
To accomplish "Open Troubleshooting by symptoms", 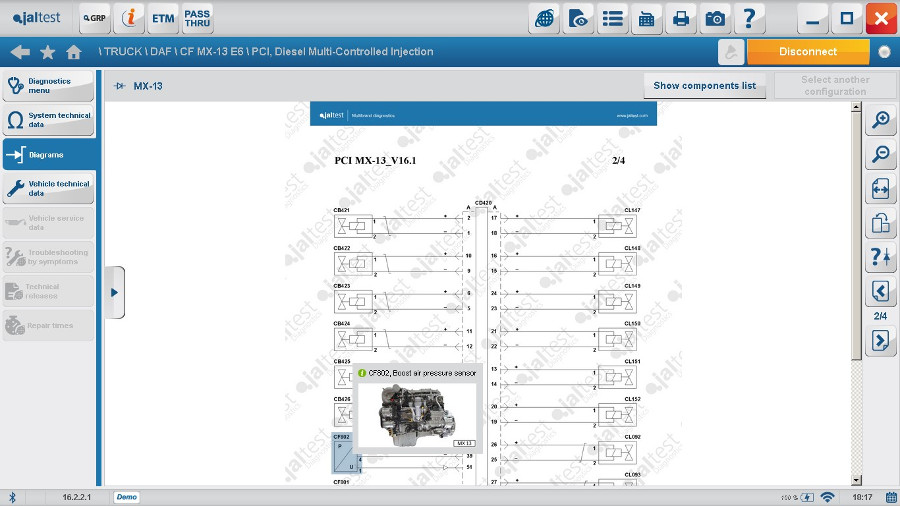I will pyautogui.click(x=48, y=256).
